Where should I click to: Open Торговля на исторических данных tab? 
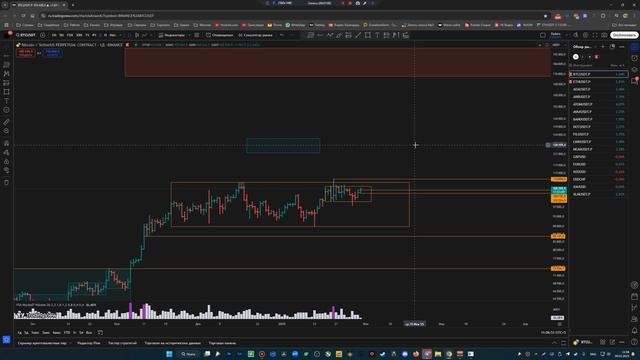pos(173,343)
